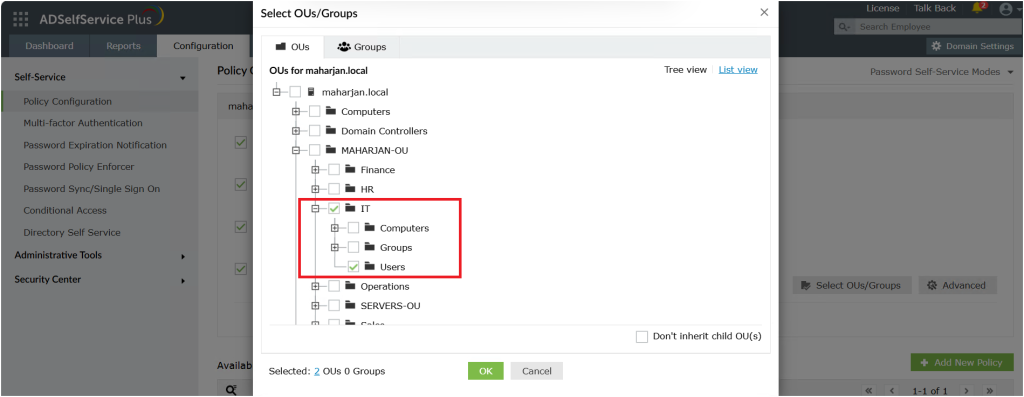Click the folder icon next to Users
The width and height of the screenshot is (1024, 397).
[x=369, y=266]
